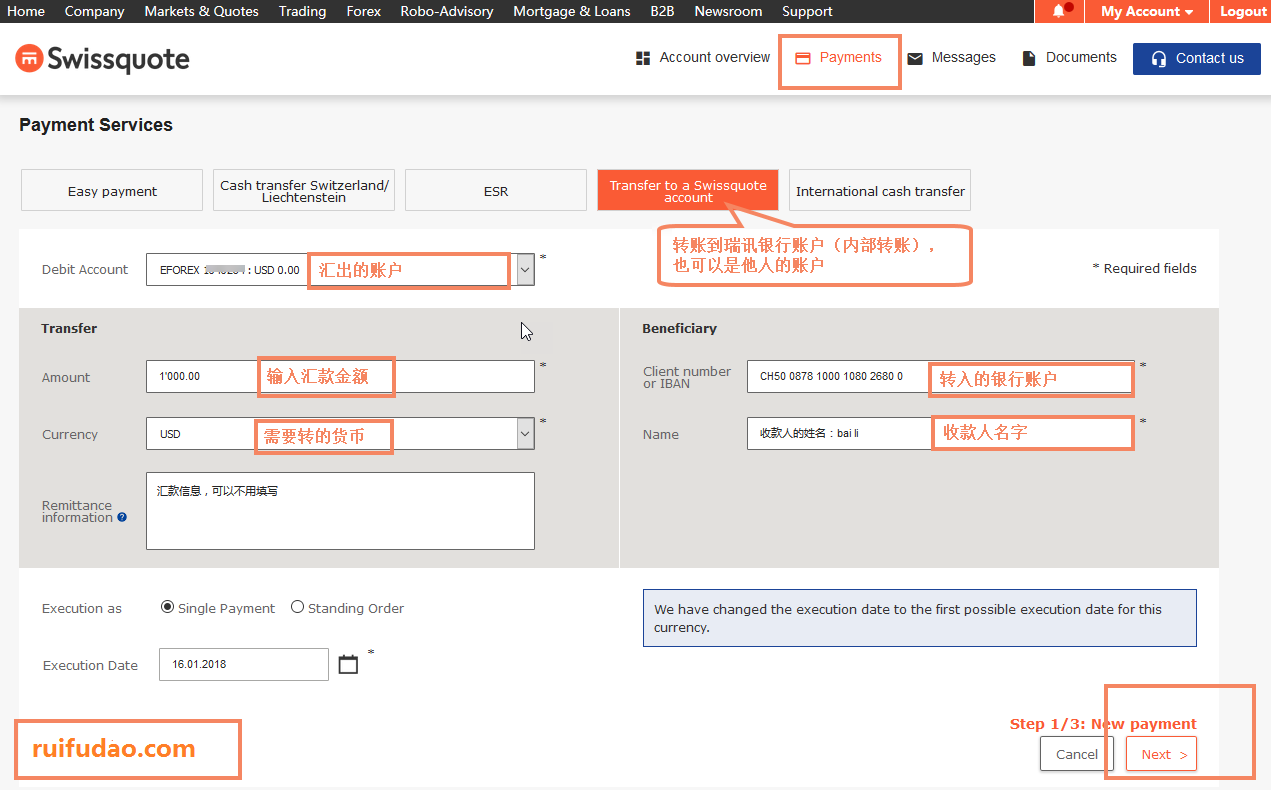Open the Payments section link
This screenshot has height=790, width=1271.
click(x=839, y=58)
